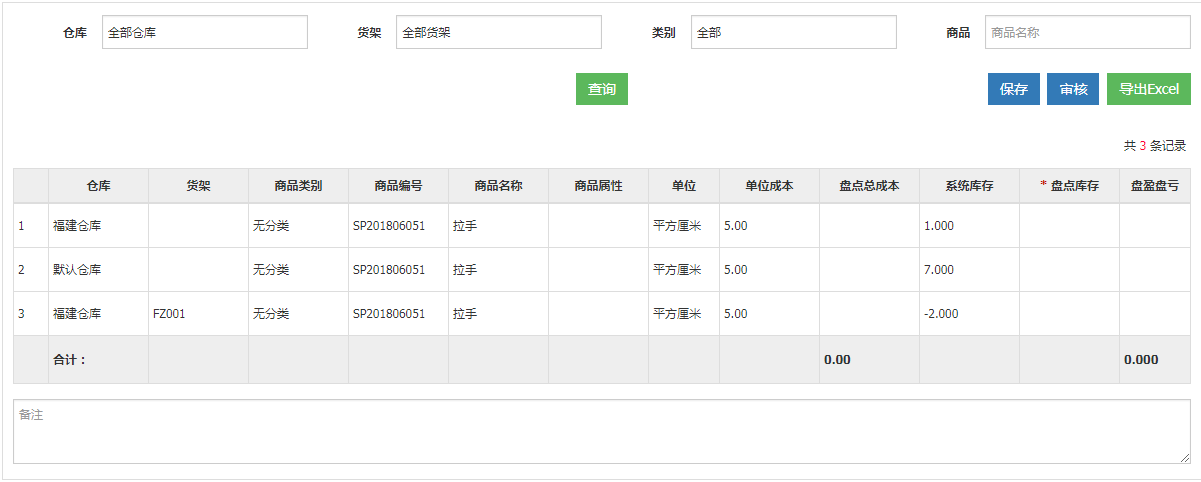This screenshot has height=482, width=1201.
Task: Click the 保存 save button
Action: [1014, 89]
